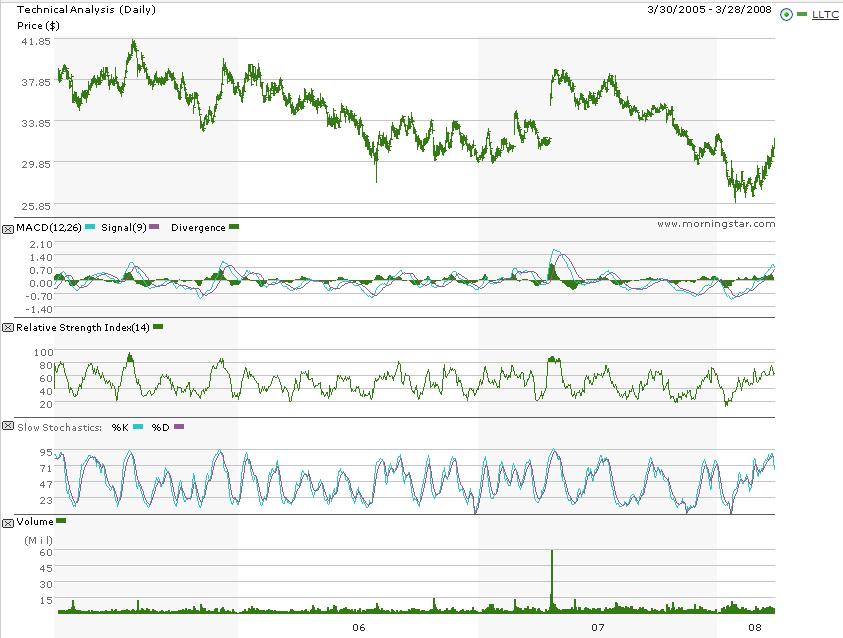Click the %D legend label
843x638 pixels.
[x=160, y=427]
